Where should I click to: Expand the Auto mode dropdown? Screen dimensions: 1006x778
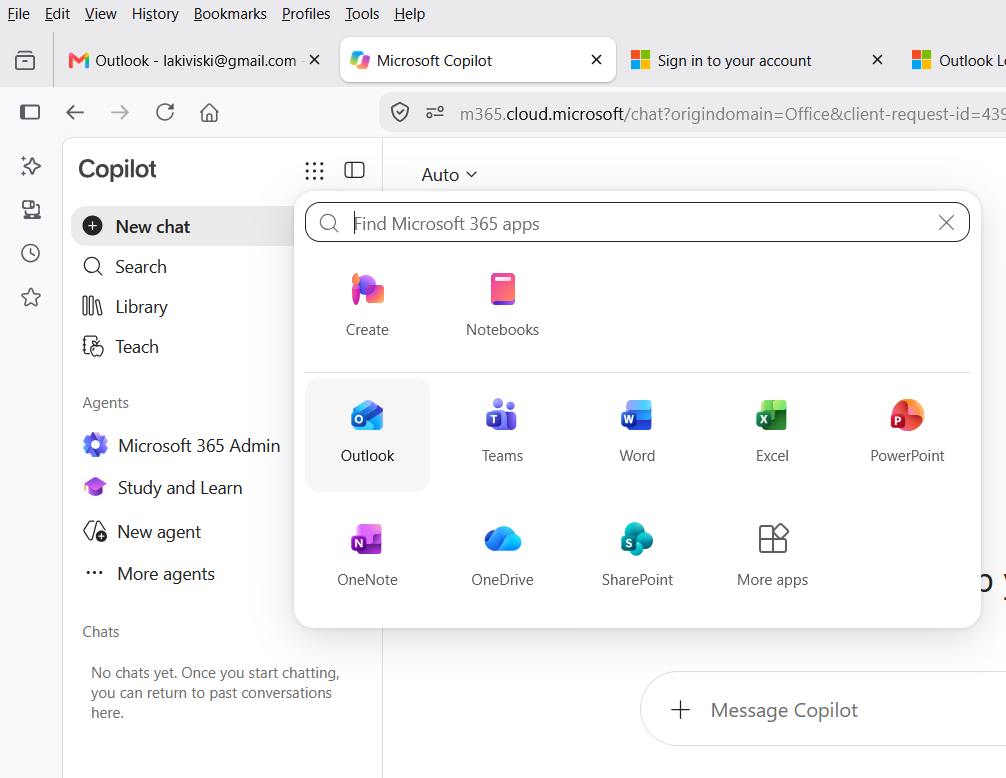pyautogui.click(x=449, y=174)
